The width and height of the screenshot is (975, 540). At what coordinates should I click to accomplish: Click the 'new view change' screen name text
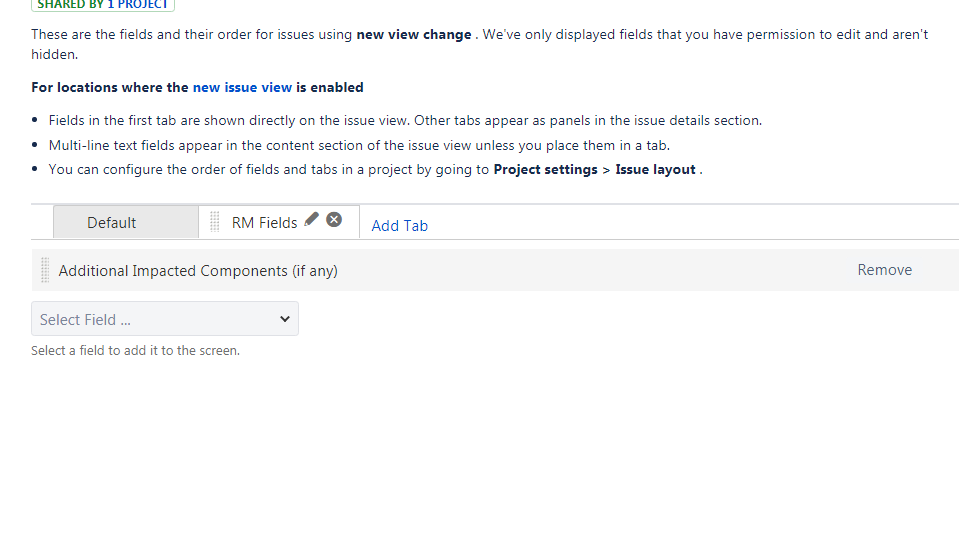pos(414,35)
